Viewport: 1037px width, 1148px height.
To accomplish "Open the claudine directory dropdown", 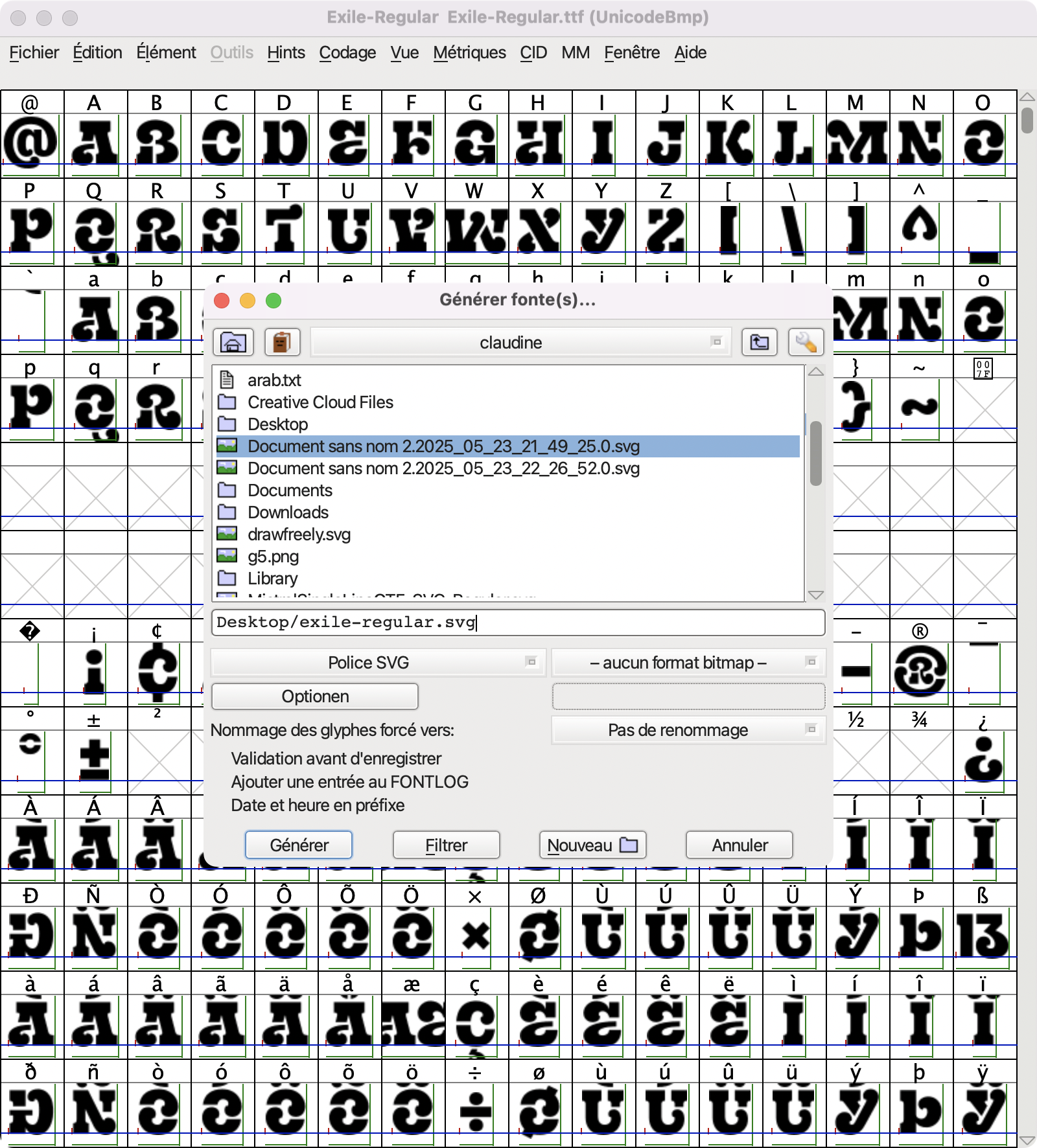I will point(520,342).
